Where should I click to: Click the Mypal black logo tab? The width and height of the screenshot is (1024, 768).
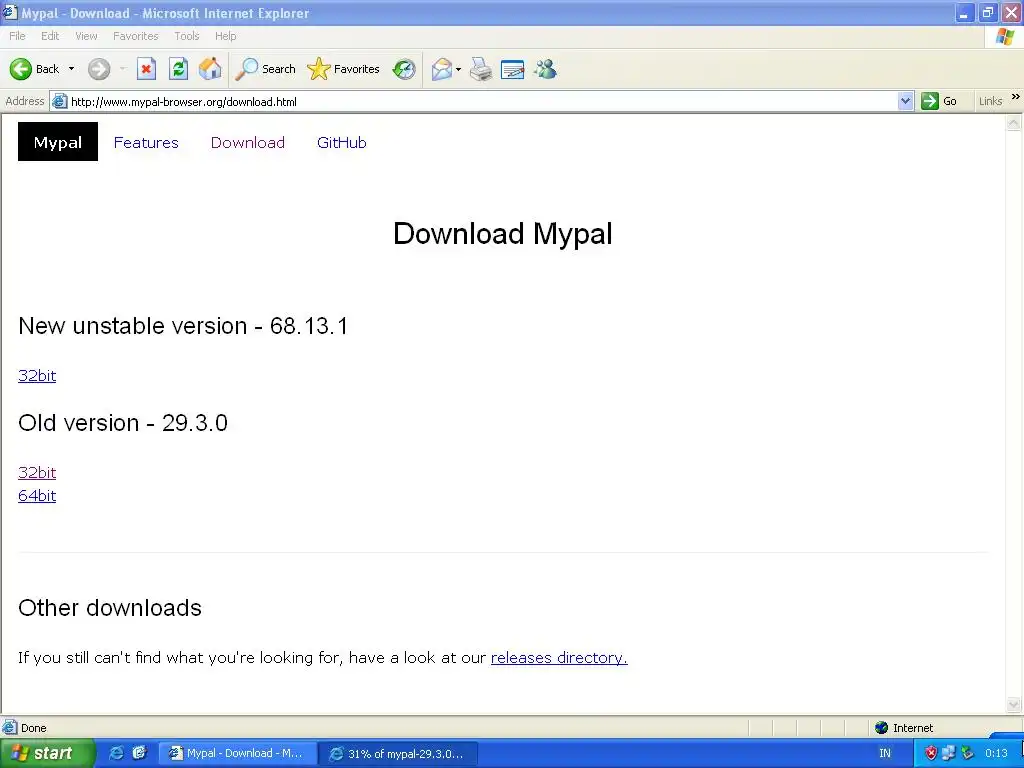coord(57,142)
